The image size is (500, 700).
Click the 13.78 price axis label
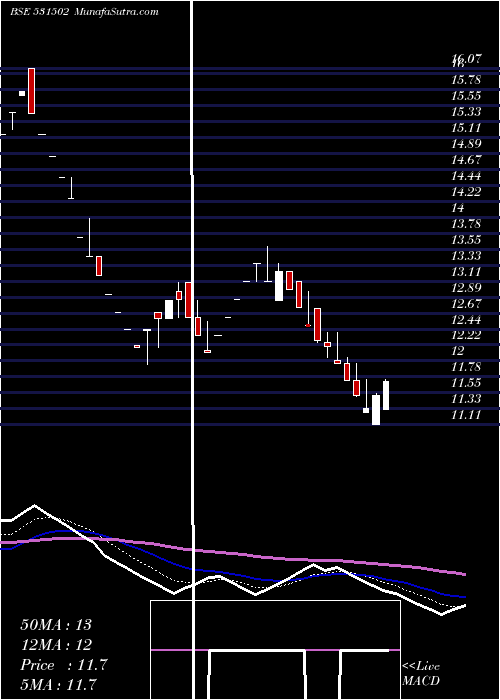coord(466,224)
